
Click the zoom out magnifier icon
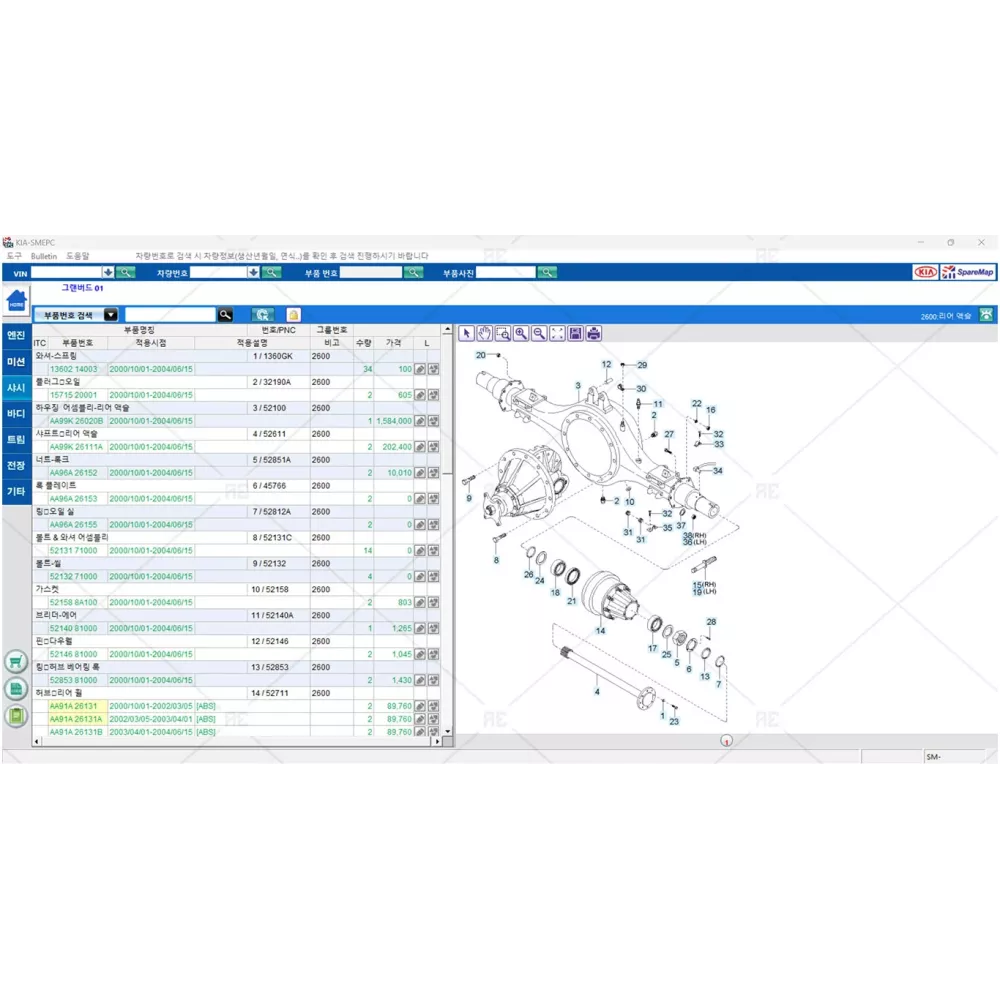pos(539,333)
